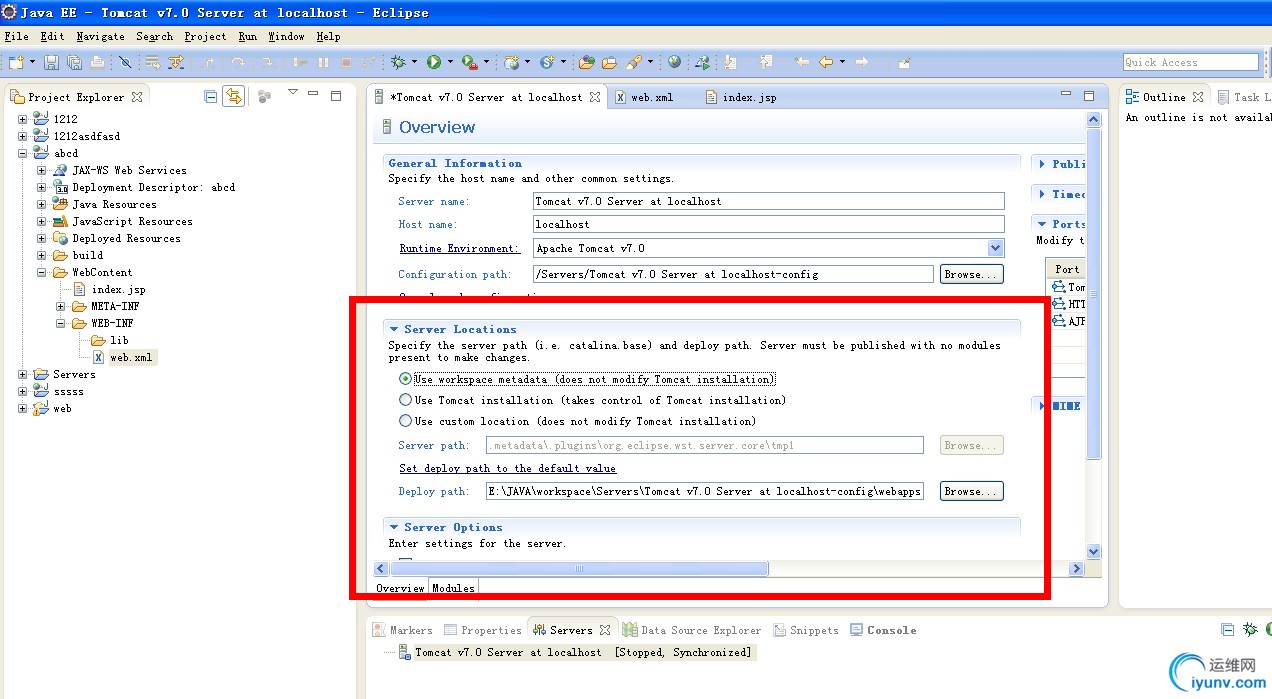Image resolution: width=1272 pixels, height=699 pixels.
Task: Open the Runtime Environment dropdown
Action: click(x=995, y=248)
